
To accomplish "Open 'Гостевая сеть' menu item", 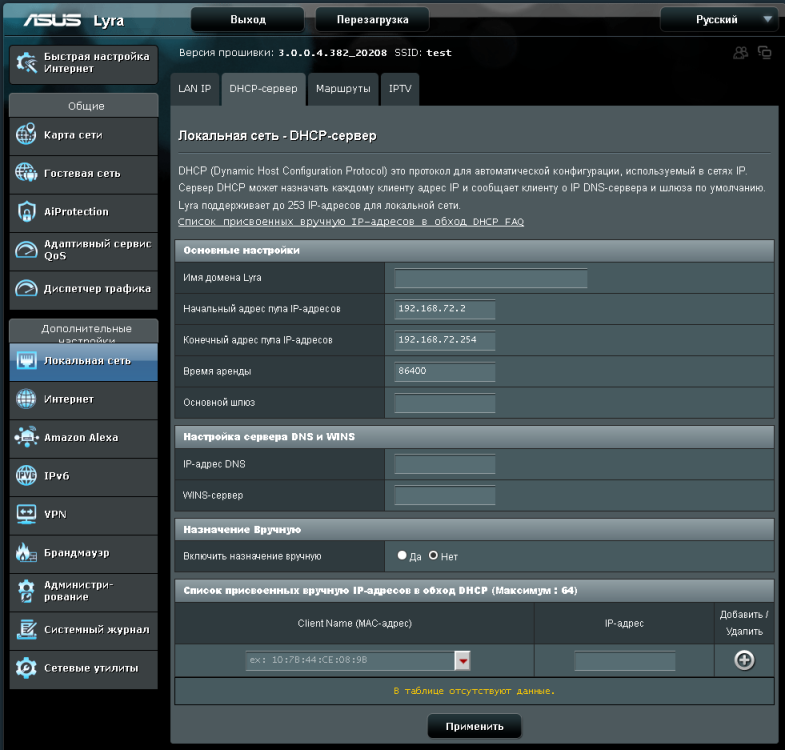I will [x=84, y=174].
